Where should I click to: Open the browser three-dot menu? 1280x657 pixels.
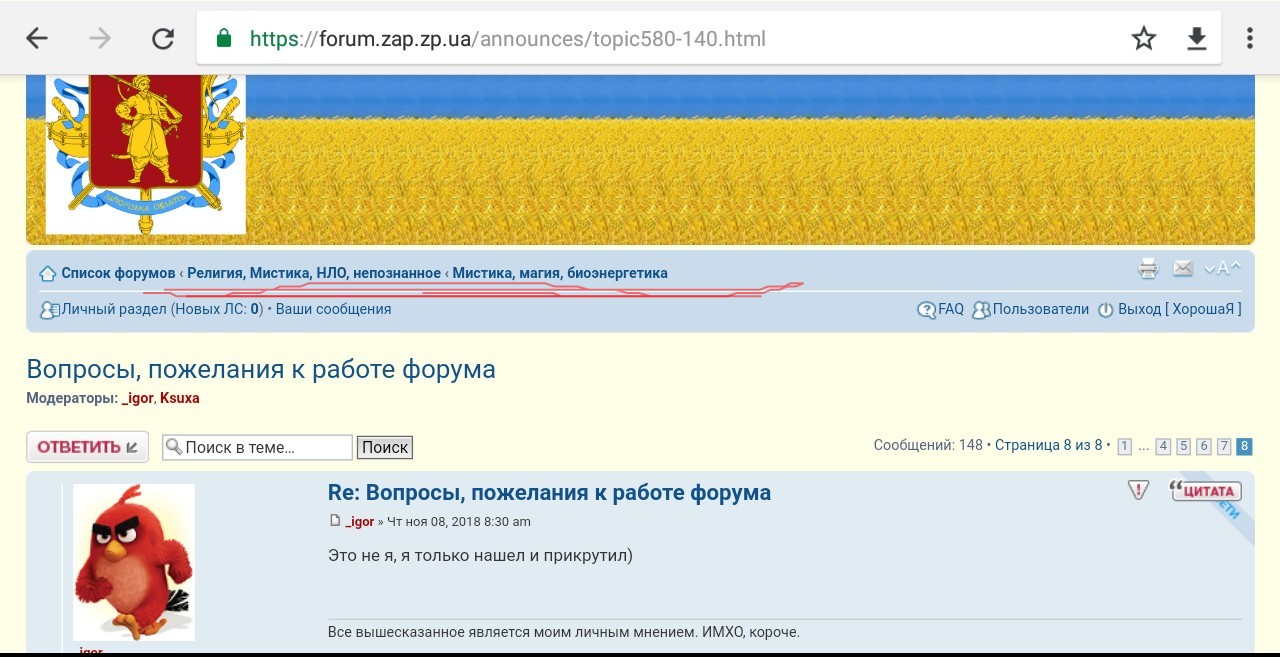click(x=1250, y=39)
